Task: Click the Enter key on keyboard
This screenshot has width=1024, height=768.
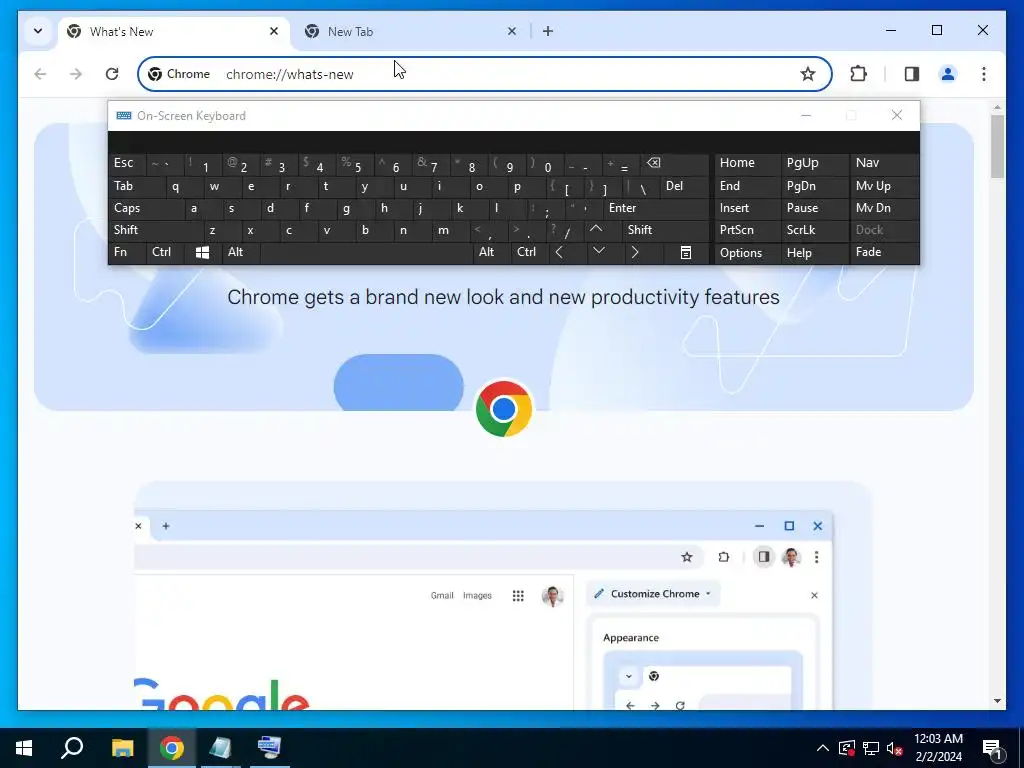Action: click(656, 208)
